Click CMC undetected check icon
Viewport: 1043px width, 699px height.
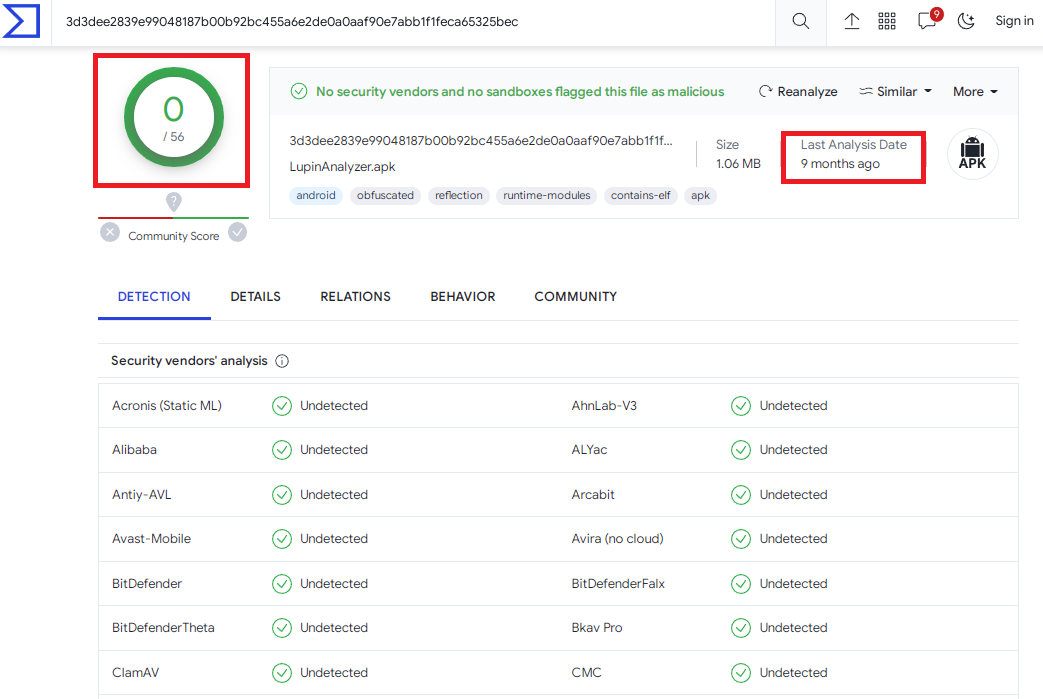coord(741,673)
